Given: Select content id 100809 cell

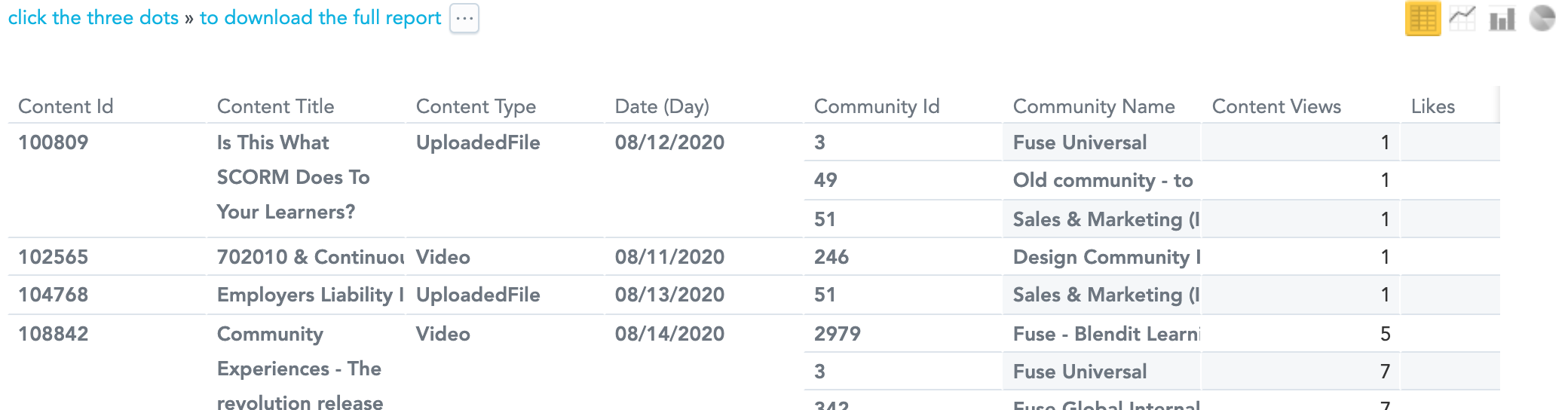Looking at the screenshot, I should tap(54, 142).
